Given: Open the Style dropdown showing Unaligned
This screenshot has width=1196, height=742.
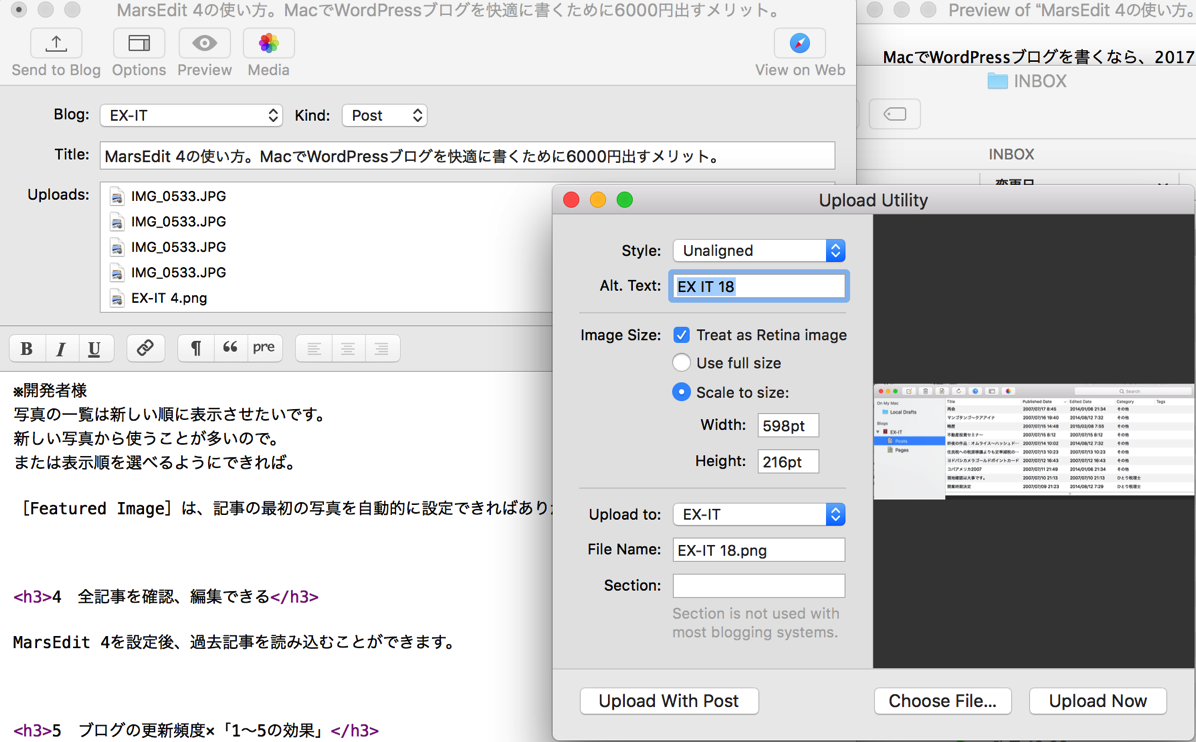Looking at the screenshot, I should pos(759,250).
